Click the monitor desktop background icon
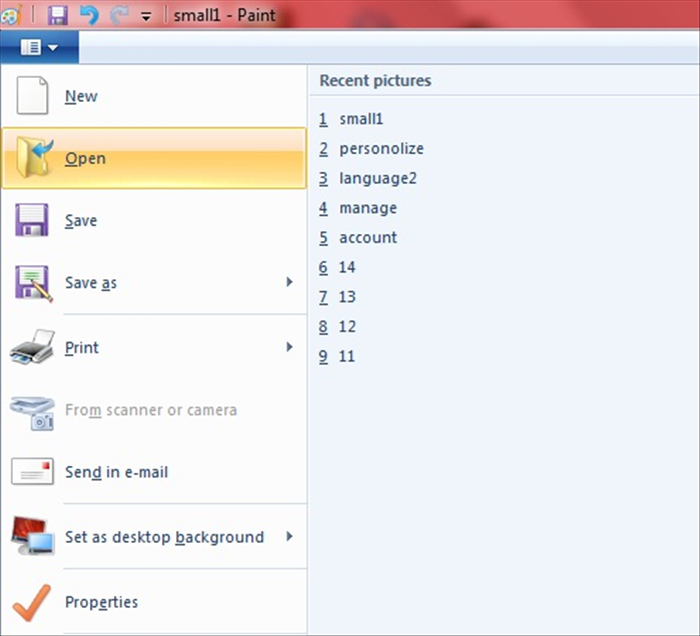Screen dimensions: 700x636 (x=33, y=536)
